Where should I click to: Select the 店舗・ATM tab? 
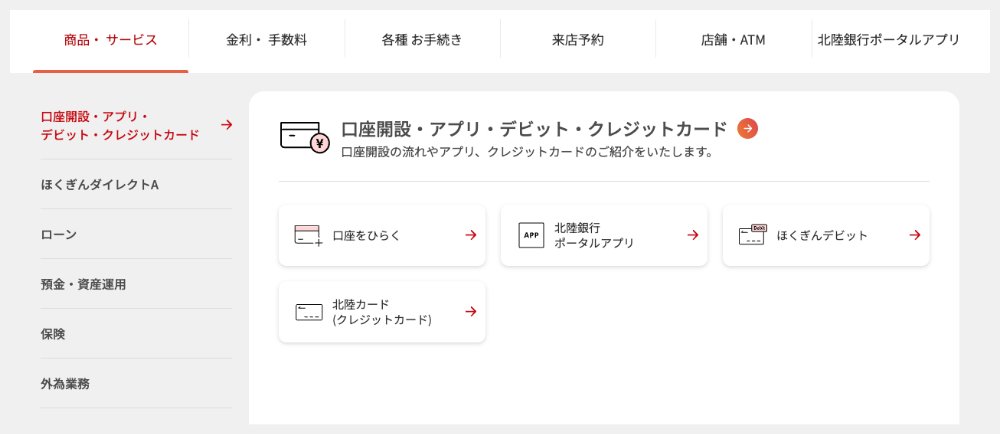click(733, 41)
